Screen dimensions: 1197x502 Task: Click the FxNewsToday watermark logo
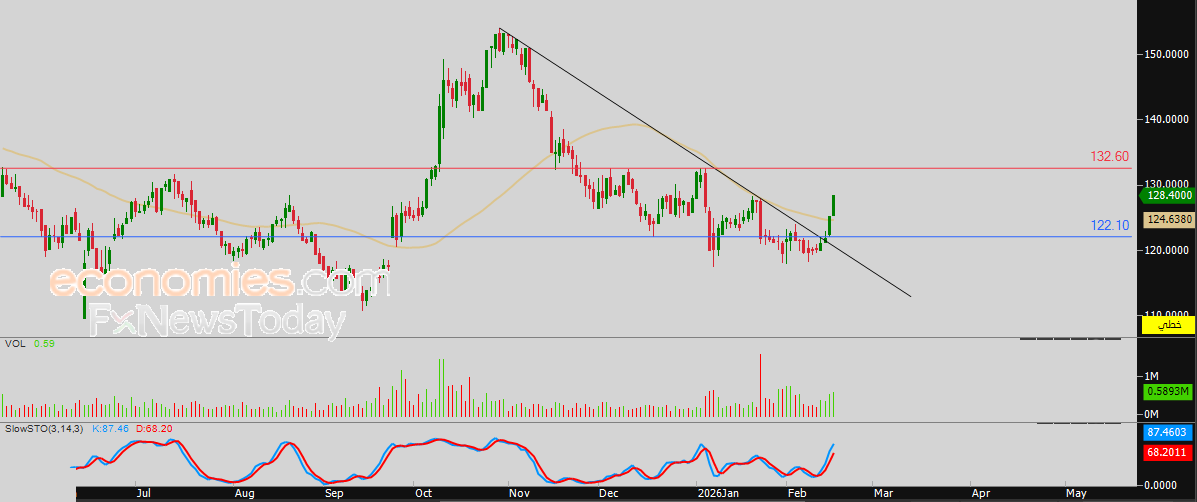[211, 321]
